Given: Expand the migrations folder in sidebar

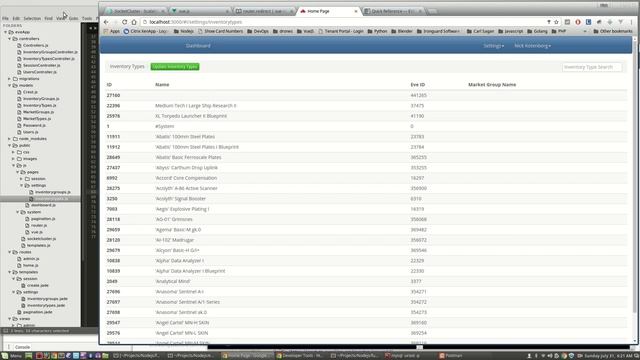Looking at the screenshot, I should [x=10, y=79].
